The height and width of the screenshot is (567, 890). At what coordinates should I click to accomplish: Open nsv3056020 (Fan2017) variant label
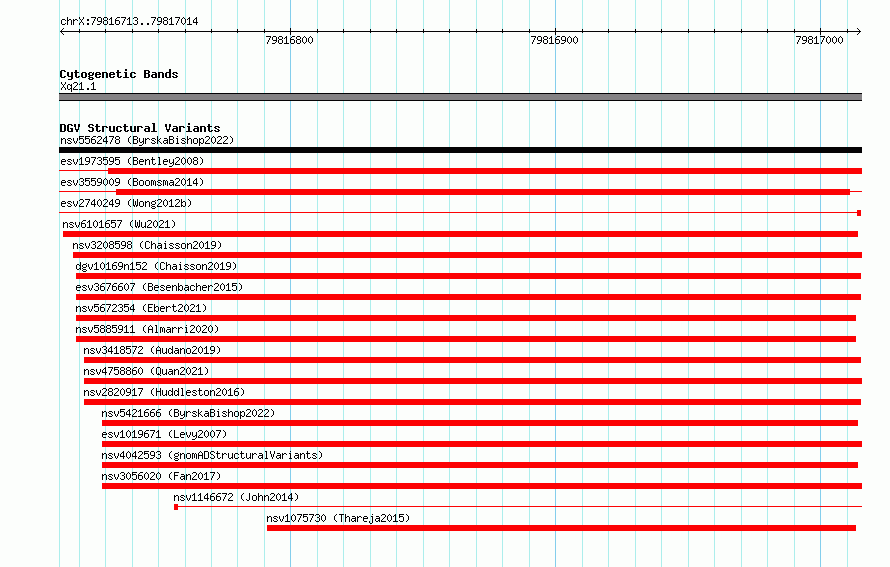[x=161, y=476]
